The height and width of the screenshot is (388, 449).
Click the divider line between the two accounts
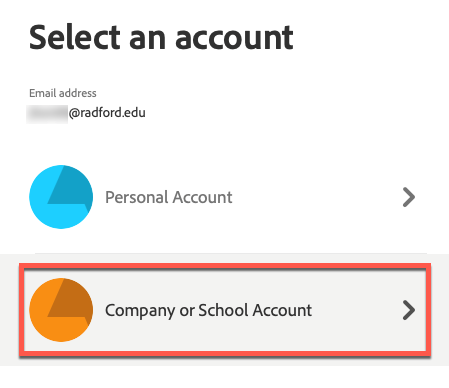[231, 253]
